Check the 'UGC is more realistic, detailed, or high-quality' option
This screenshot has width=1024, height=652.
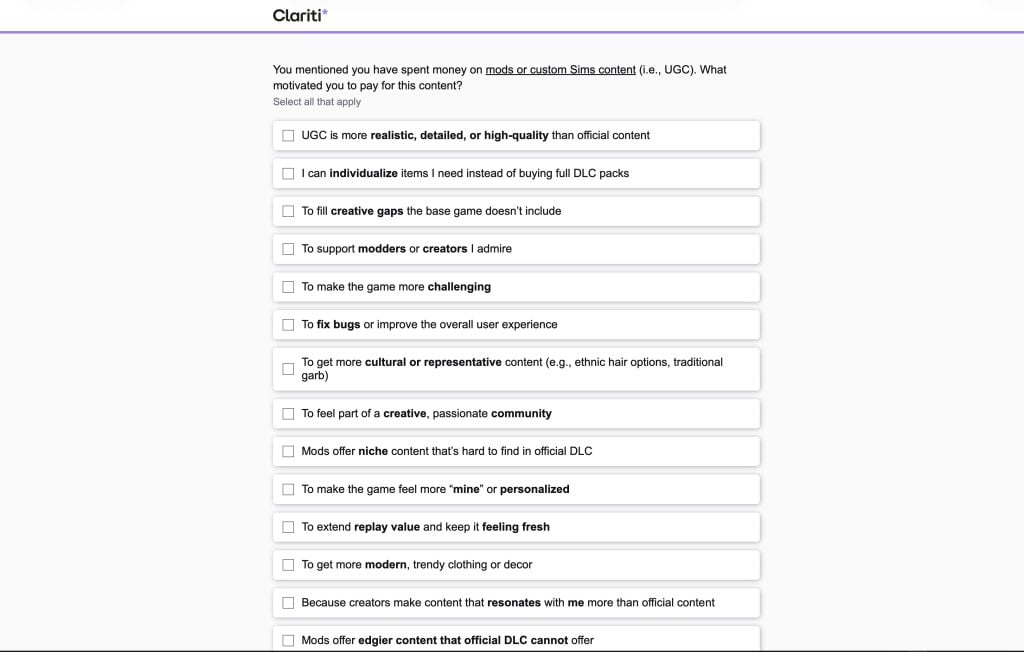pos(289,135)
